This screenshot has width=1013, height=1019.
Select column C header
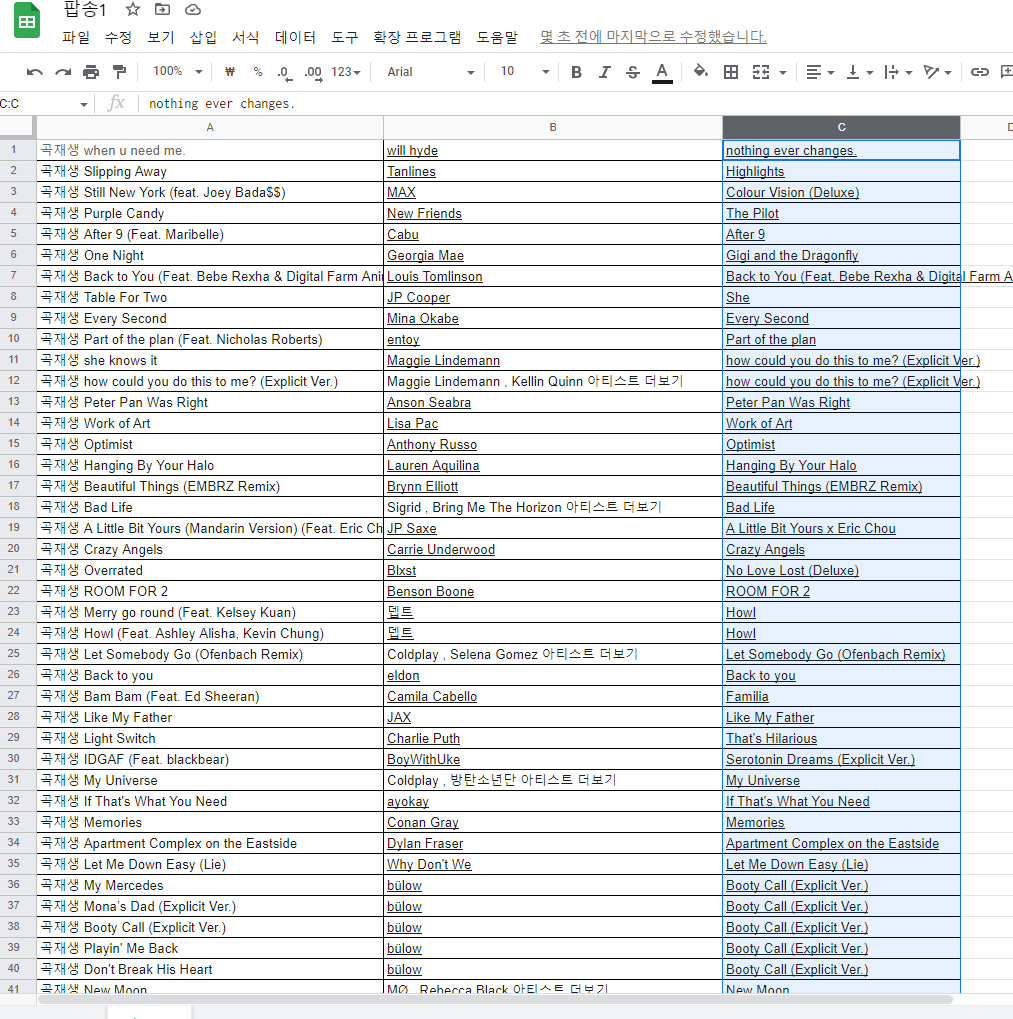(841, 127)
